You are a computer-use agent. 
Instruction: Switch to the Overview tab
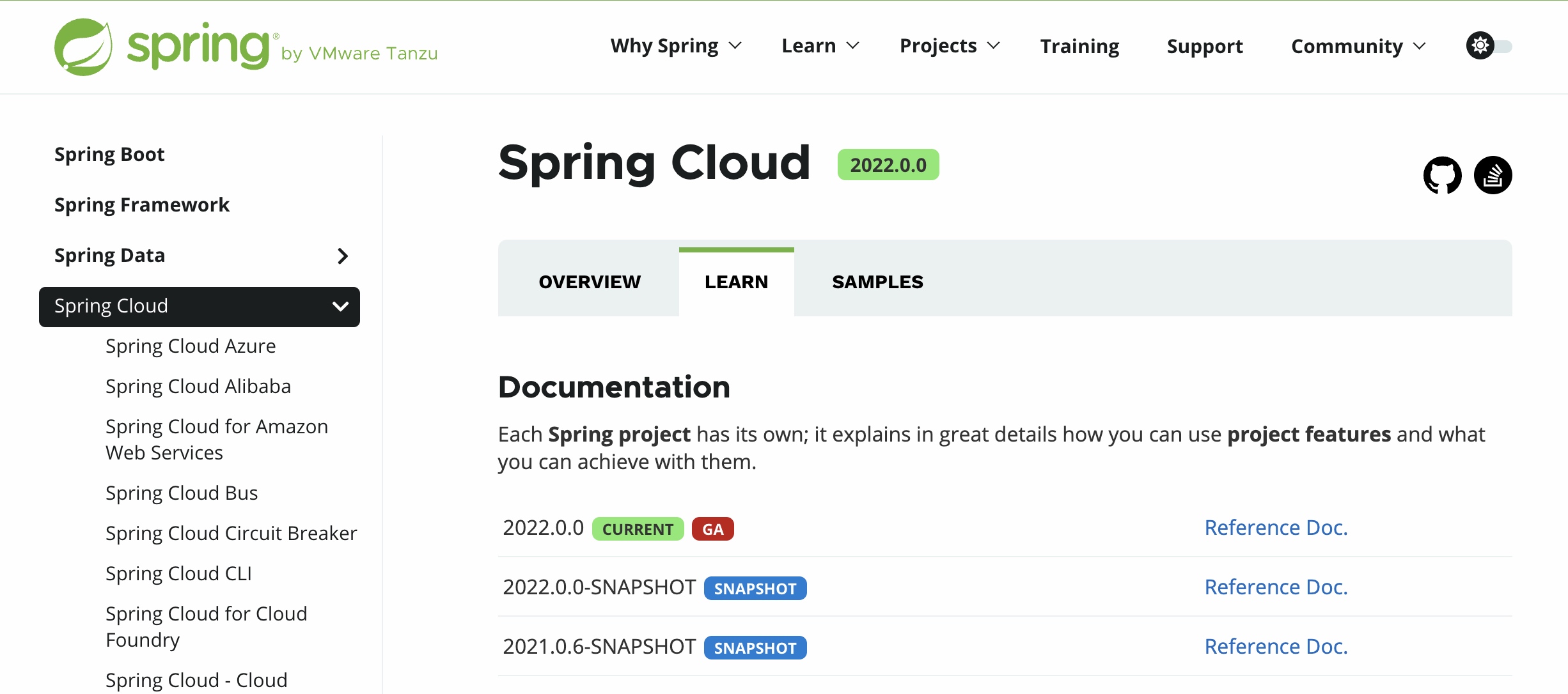pyautogui.click(x=589, y=282)
